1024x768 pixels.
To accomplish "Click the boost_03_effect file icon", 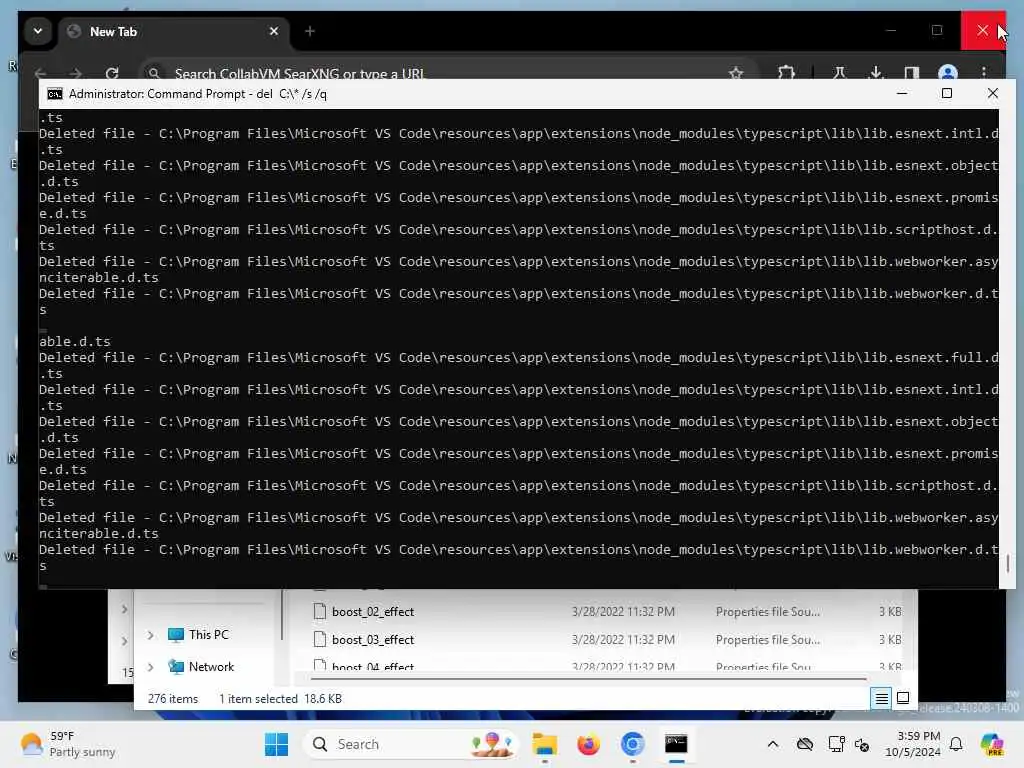I will [319, 639].
